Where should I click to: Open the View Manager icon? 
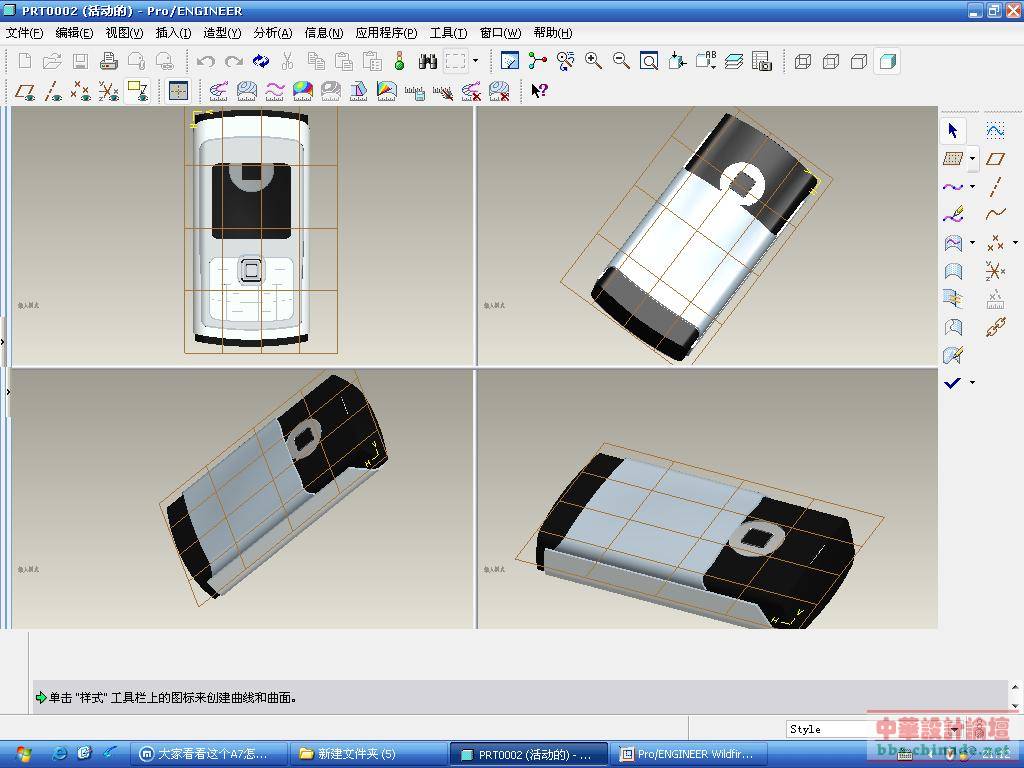[x=761, y=61]
